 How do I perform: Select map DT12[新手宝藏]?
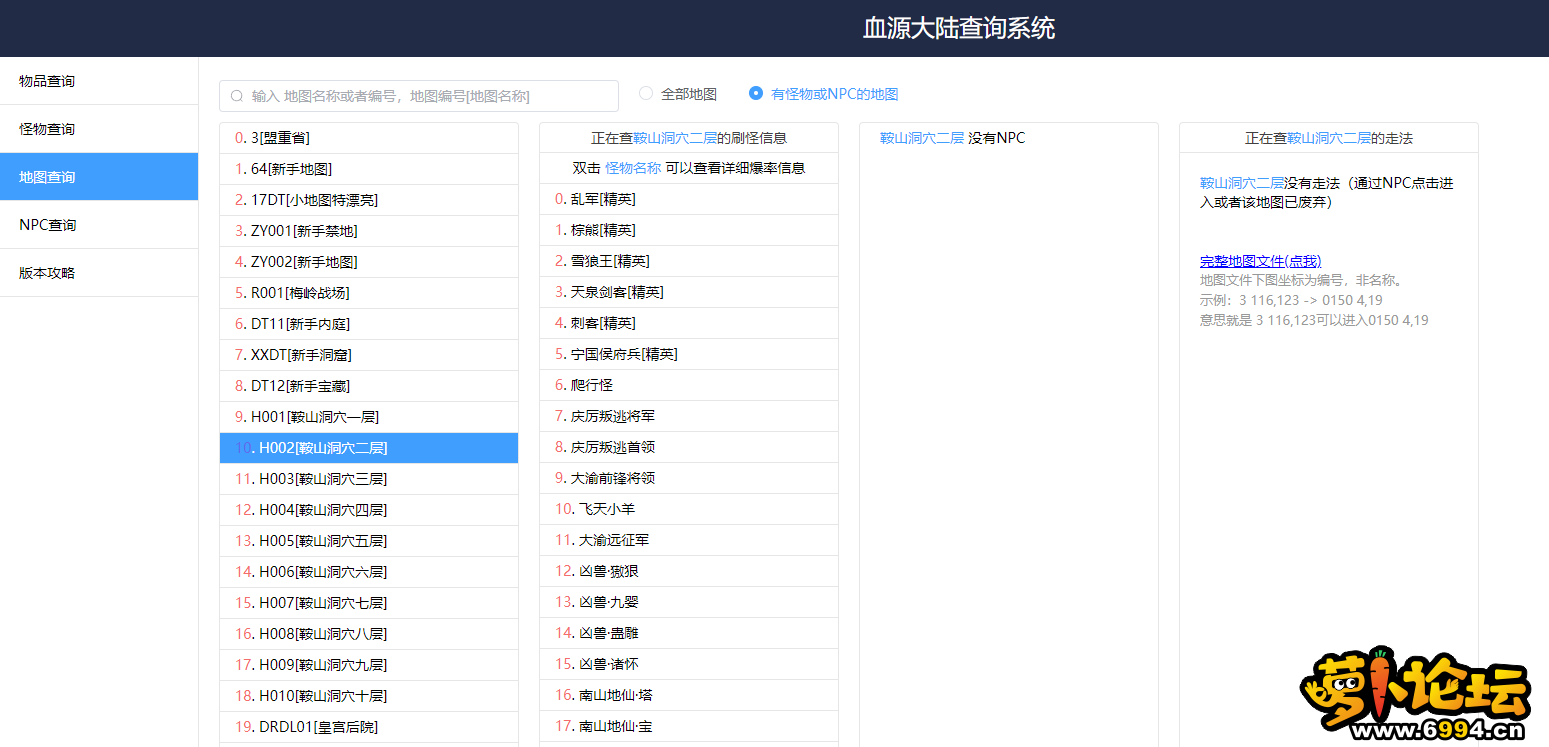(x=369, y=386)
